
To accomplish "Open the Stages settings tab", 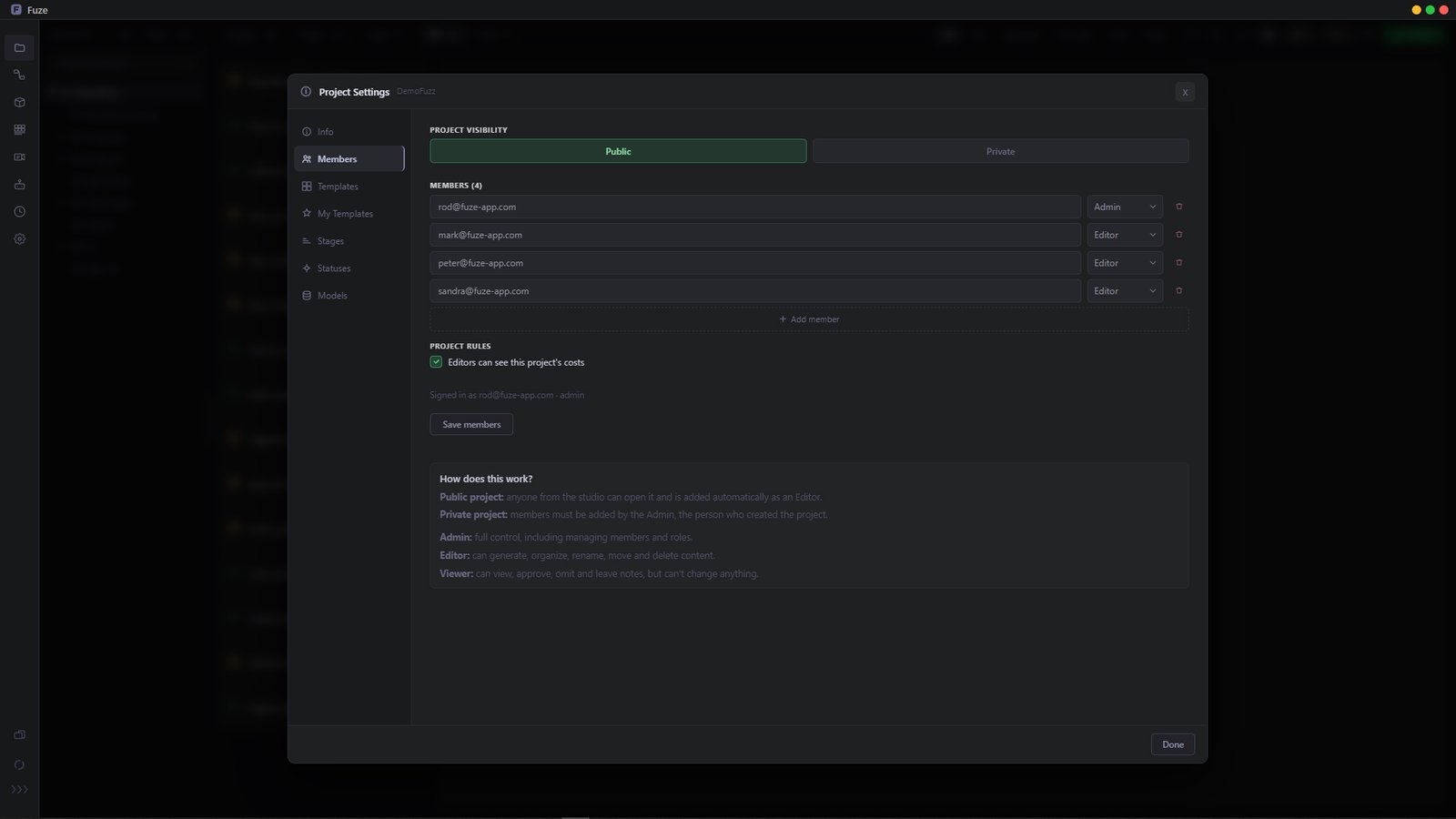I will pos(349,241).
